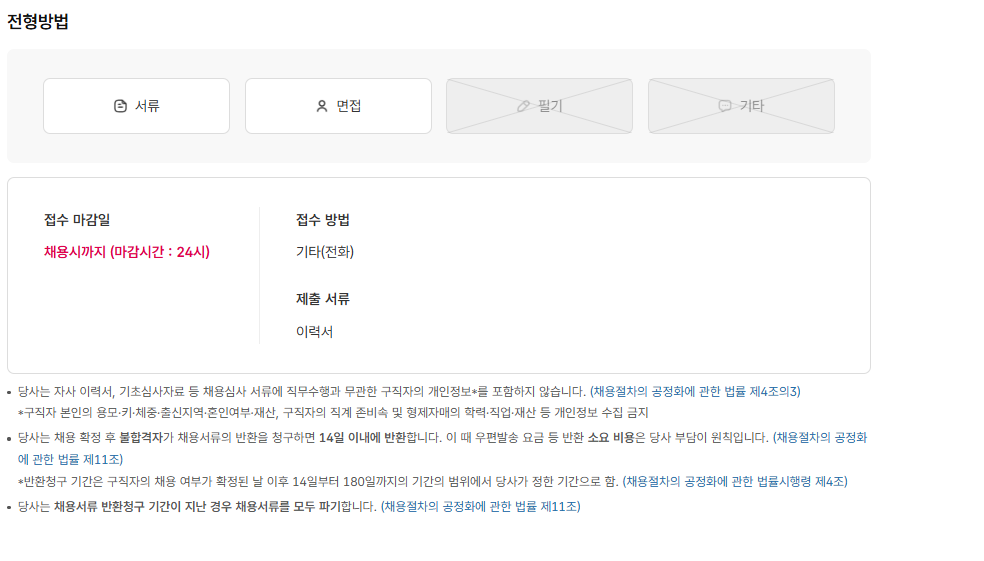The image size is (984, 561).
Task: Click the 접수 마감일 label
Action: tap(77, 220)
